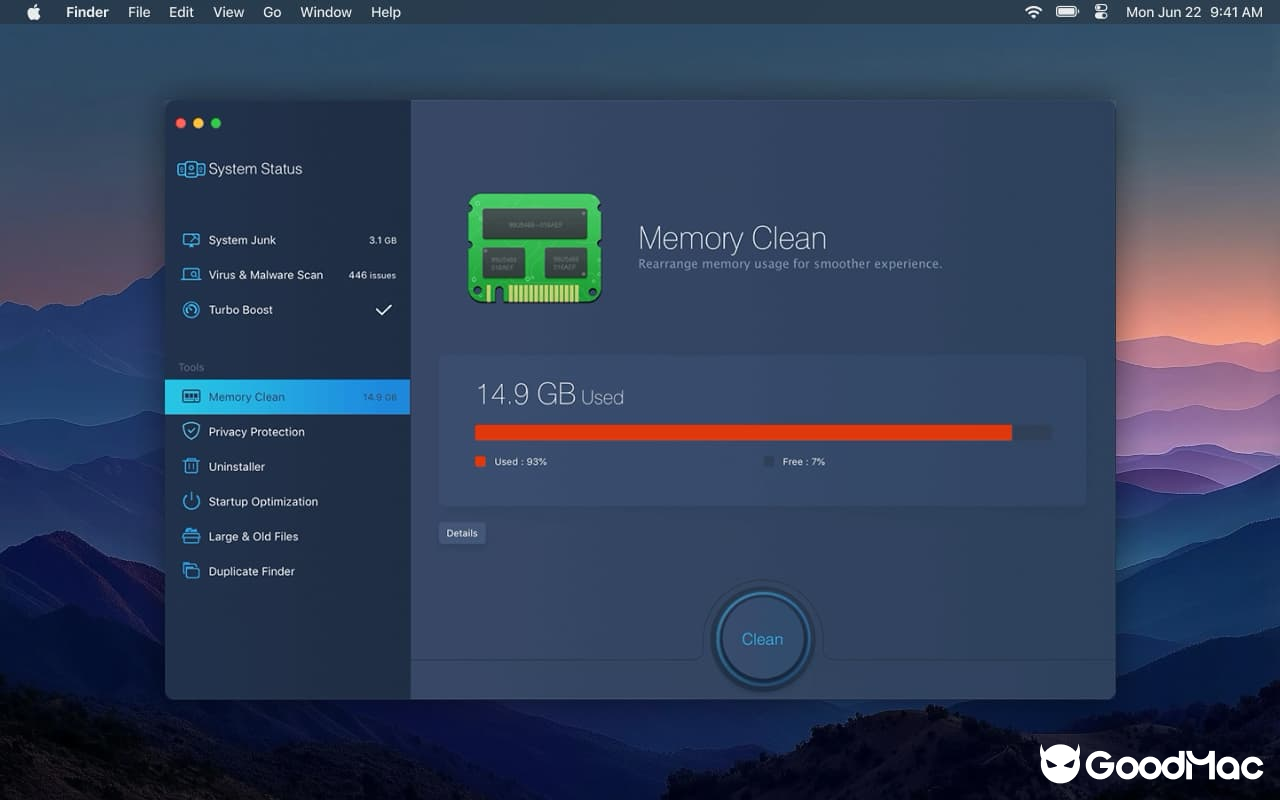Click the red memory usage bar

pos(743,432)
